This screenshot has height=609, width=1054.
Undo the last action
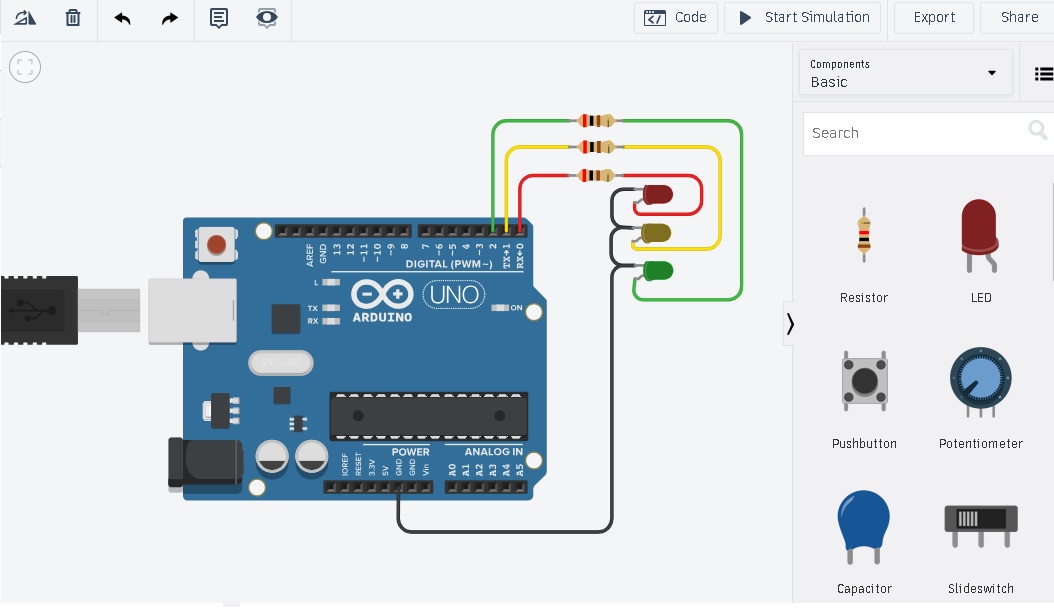pyautogui.click(x=122, y=17)
